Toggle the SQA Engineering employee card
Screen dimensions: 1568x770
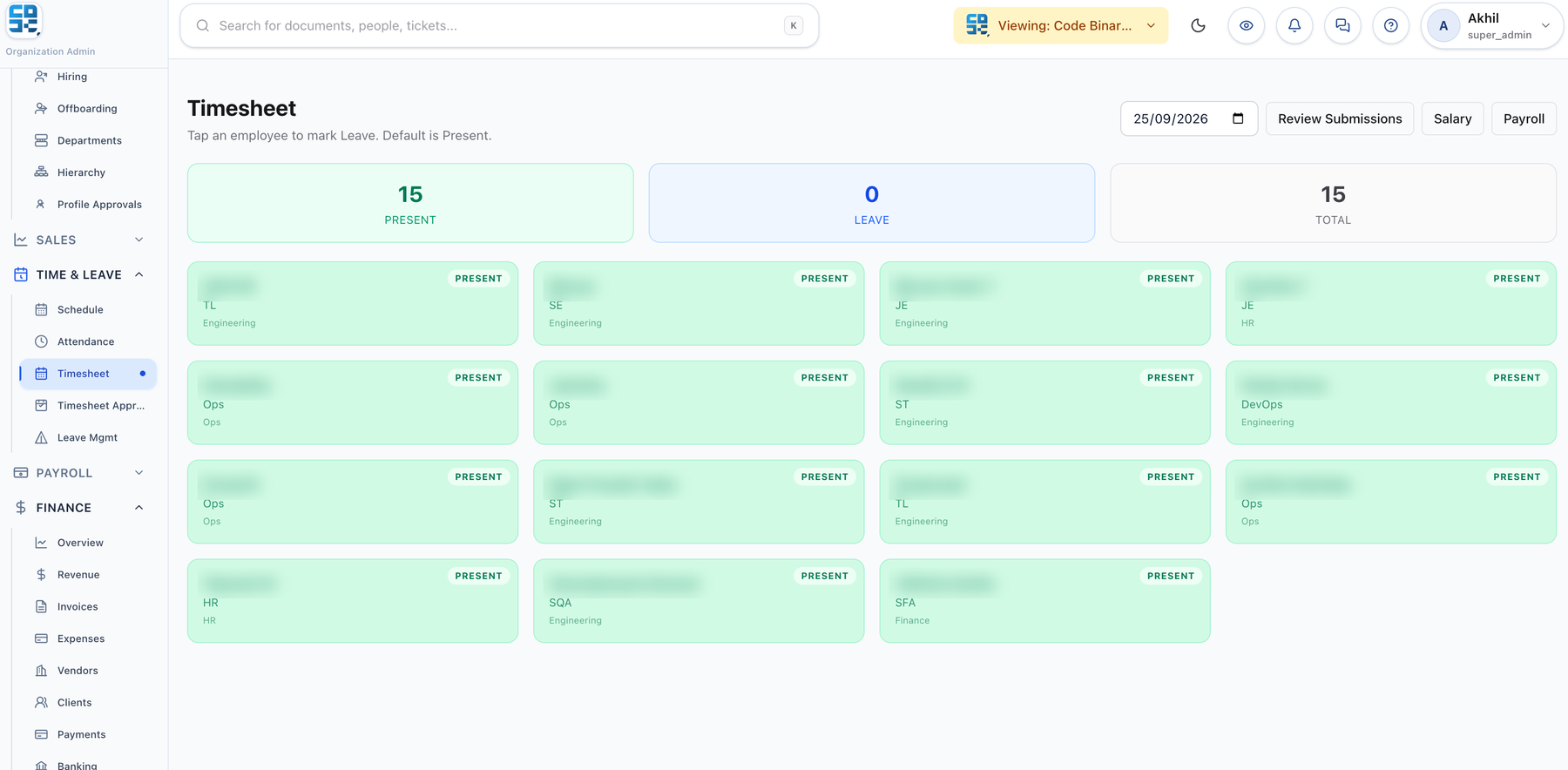click(x=699, y=601)
